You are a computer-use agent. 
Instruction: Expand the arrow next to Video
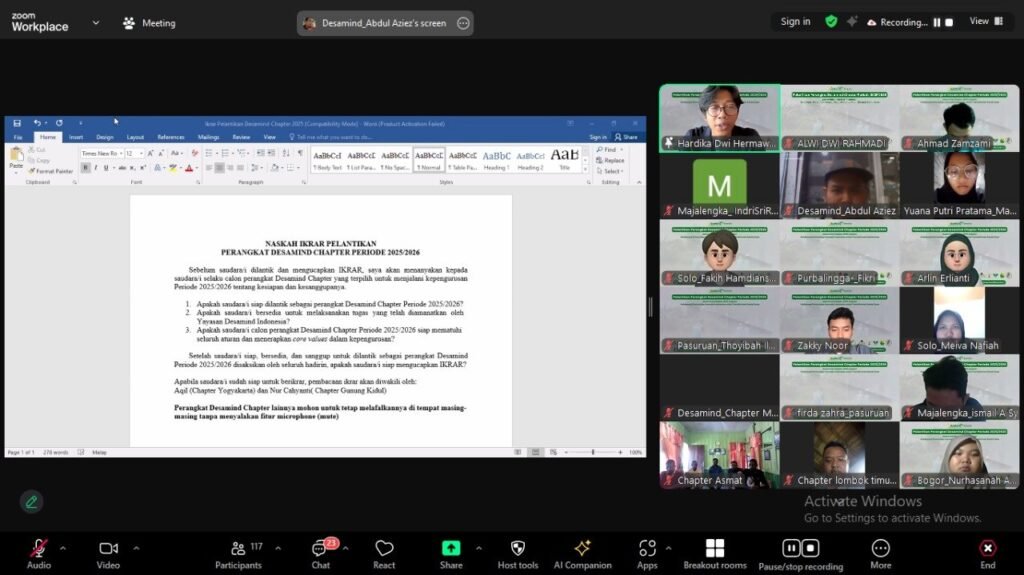pyautogui.click(x=136, y=548)
